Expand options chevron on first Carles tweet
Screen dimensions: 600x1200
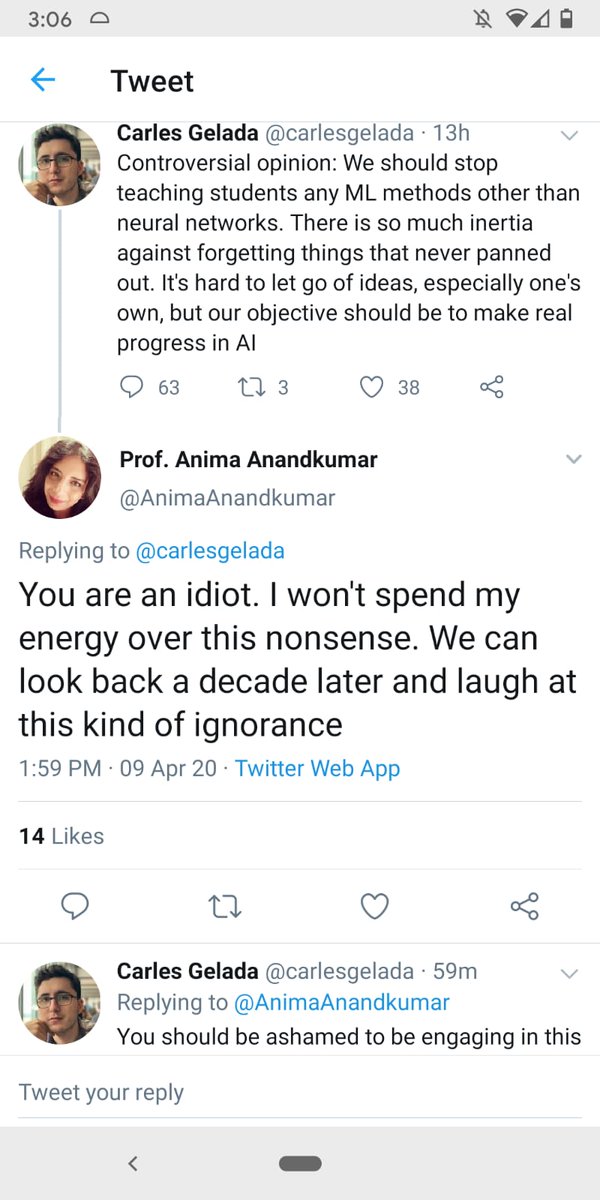[x=569, y=135]
